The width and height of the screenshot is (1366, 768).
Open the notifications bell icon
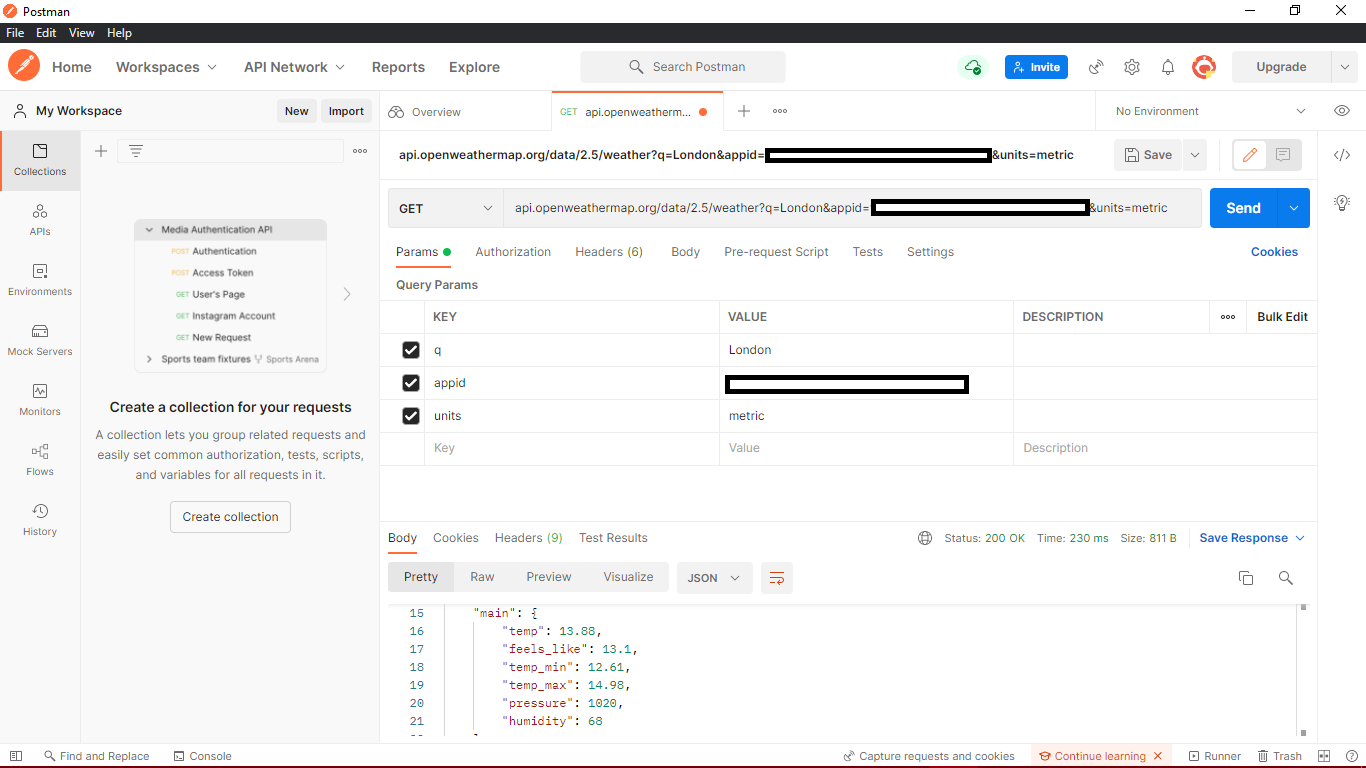click(1168, 67)
